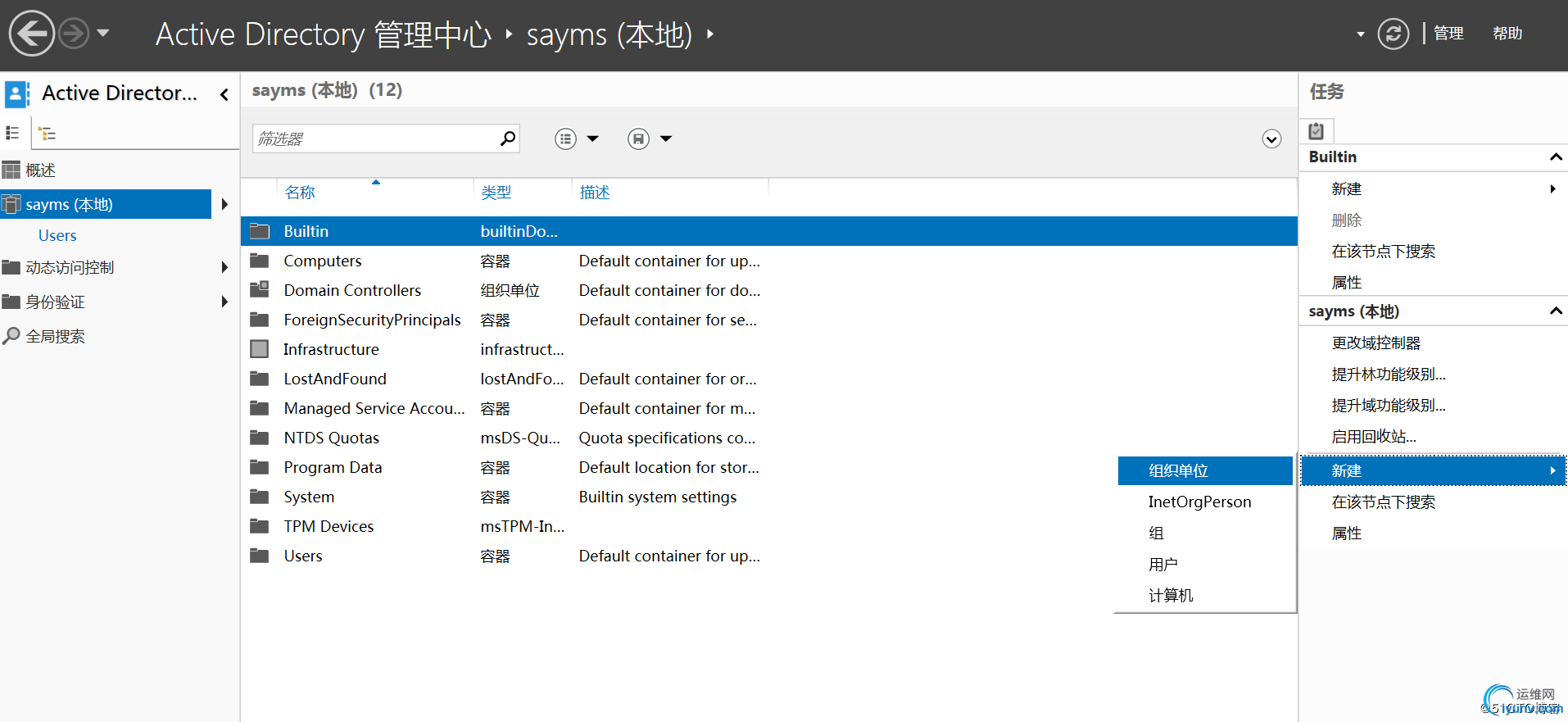Click the tasks clipboard icon
This screenshot has height=722, width=1568.
pos(1316,131)
